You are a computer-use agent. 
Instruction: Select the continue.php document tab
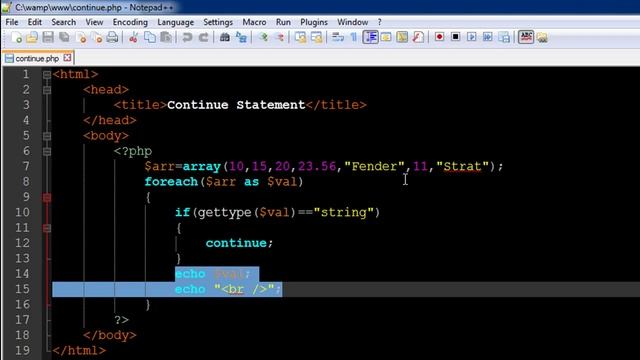point(38,58)
